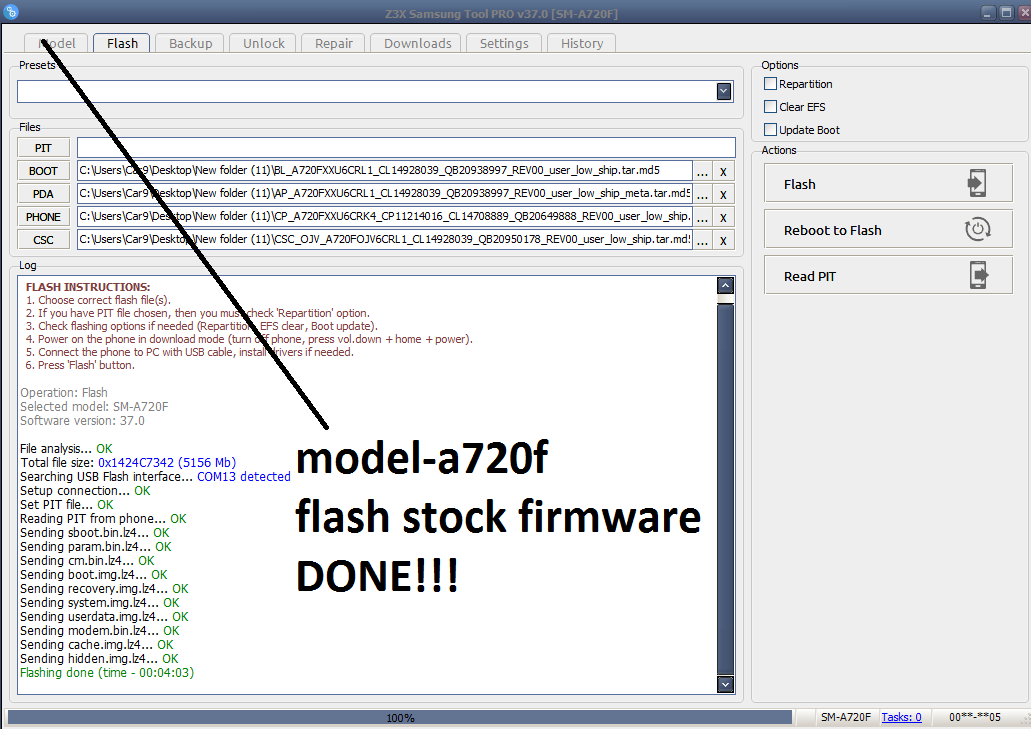The width and height of the screenshot is (1031, 729).
Task: Select the Flash tab
Action: [122, 43]
